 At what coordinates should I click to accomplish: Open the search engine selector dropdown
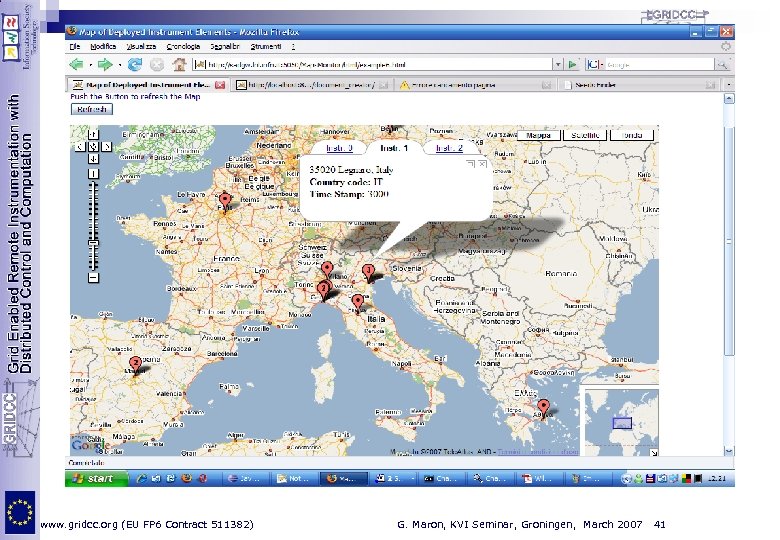pyautogui.click(x=594, y=64)
